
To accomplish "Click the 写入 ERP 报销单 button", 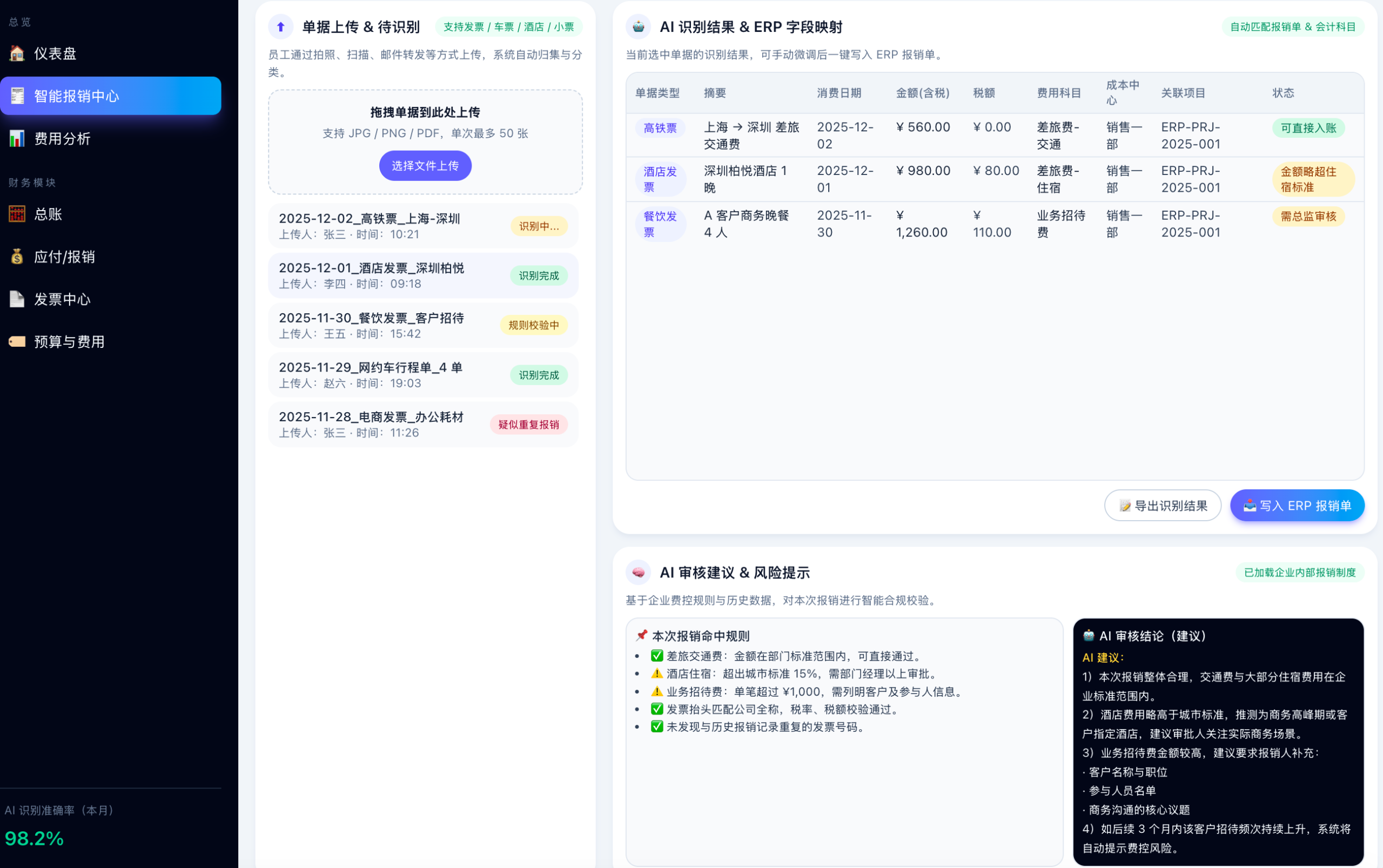I will [1297, 505].
